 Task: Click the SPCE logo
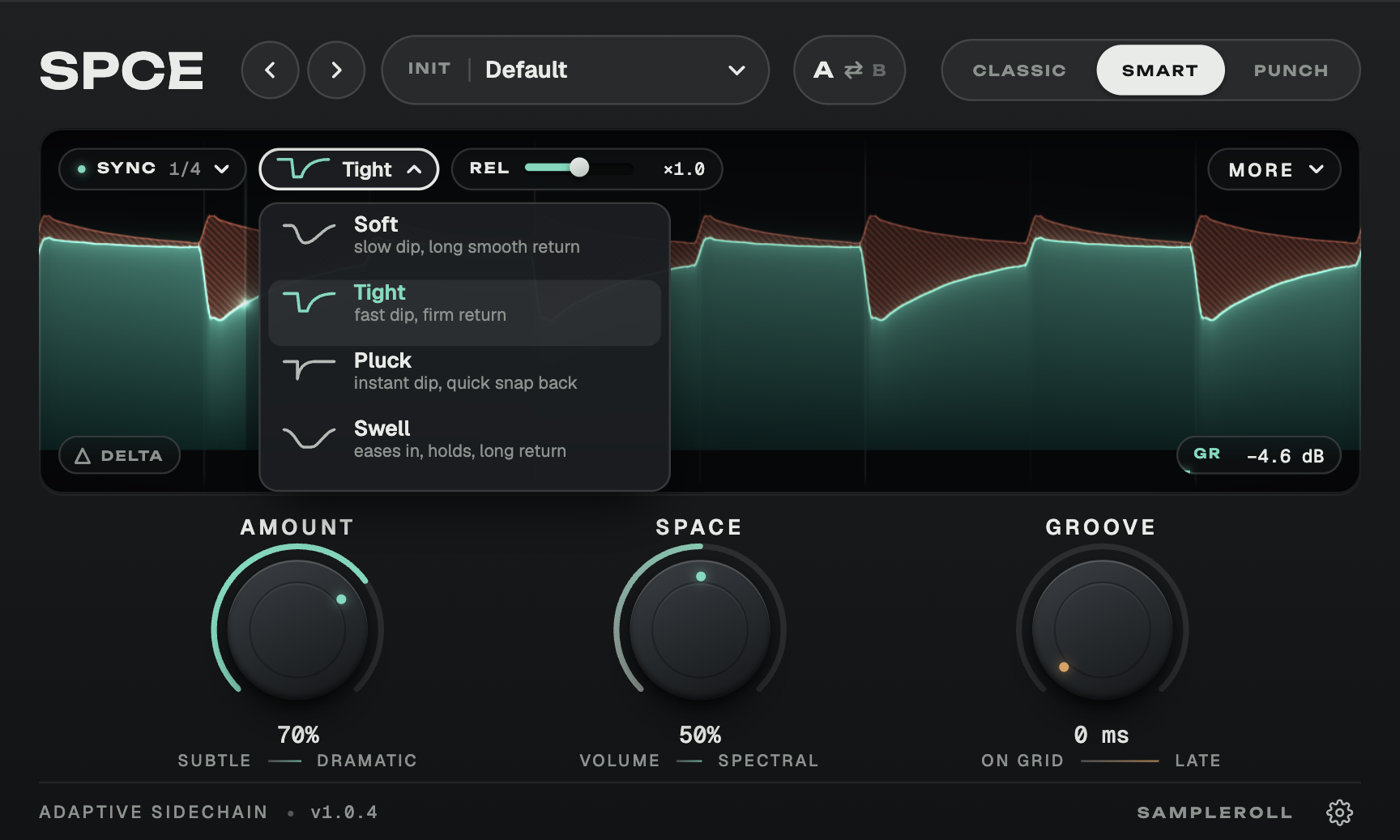point(122,70)
